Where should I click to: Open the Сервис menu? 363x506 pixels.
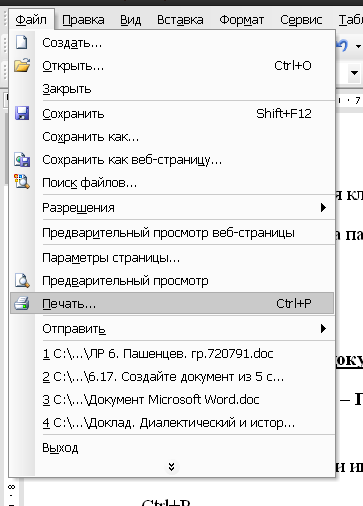(x=301, y=20)
